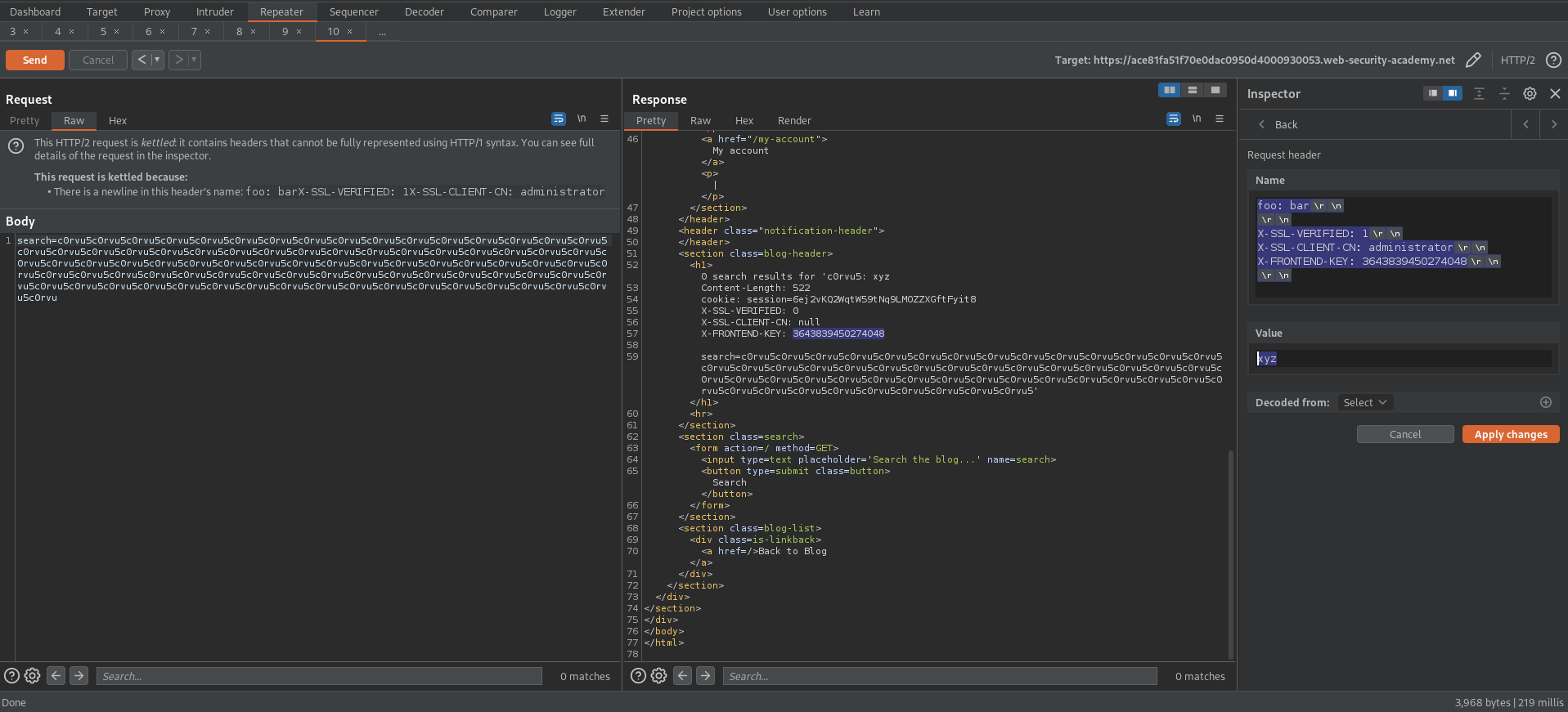Screen dimensions: 1568x712
Task: Click the response Search box
Action: (940, 676)
